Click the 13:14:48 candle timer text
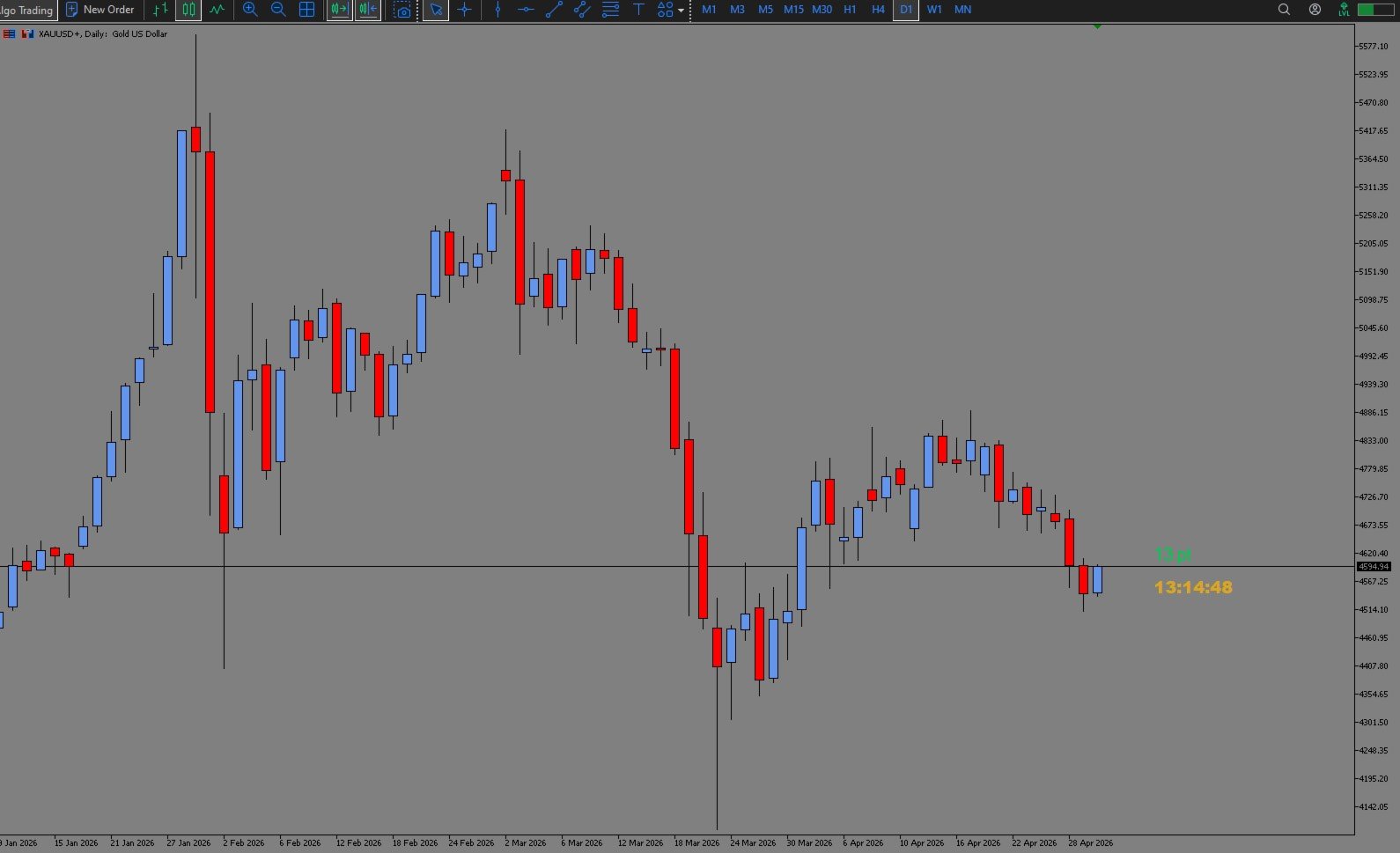Viewport: 1400px width, 853px height. 1193,587
